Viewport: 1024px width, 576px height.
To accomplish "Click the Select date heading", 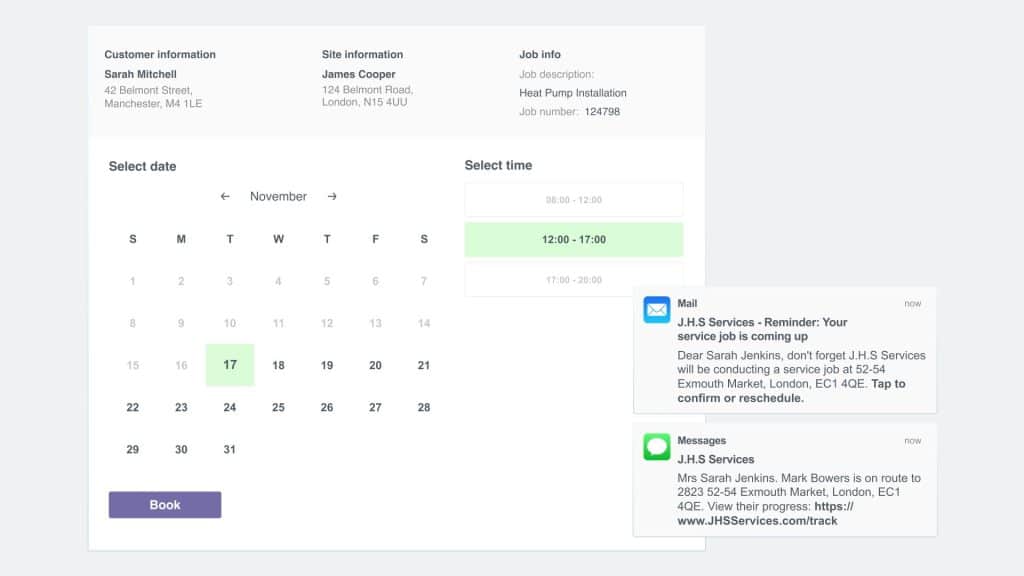I will 142,167.
